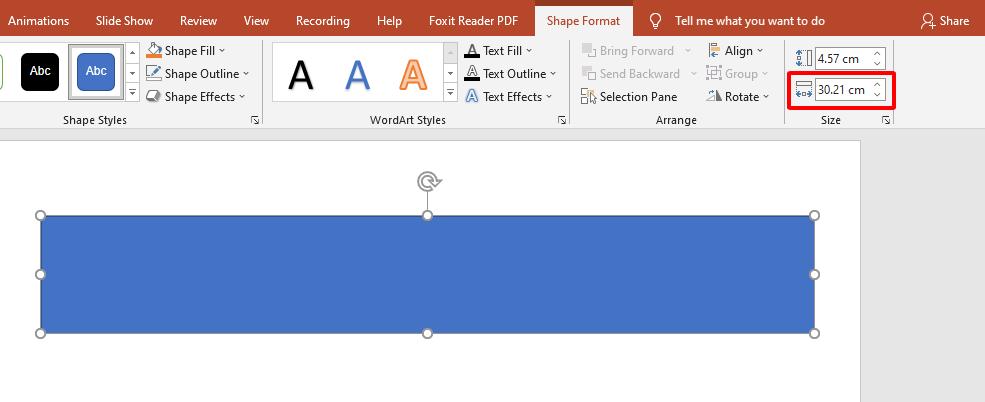Click the Shape Outline pen icon
985x402 pixels.
pyautogui.click(x=154, y=74)
